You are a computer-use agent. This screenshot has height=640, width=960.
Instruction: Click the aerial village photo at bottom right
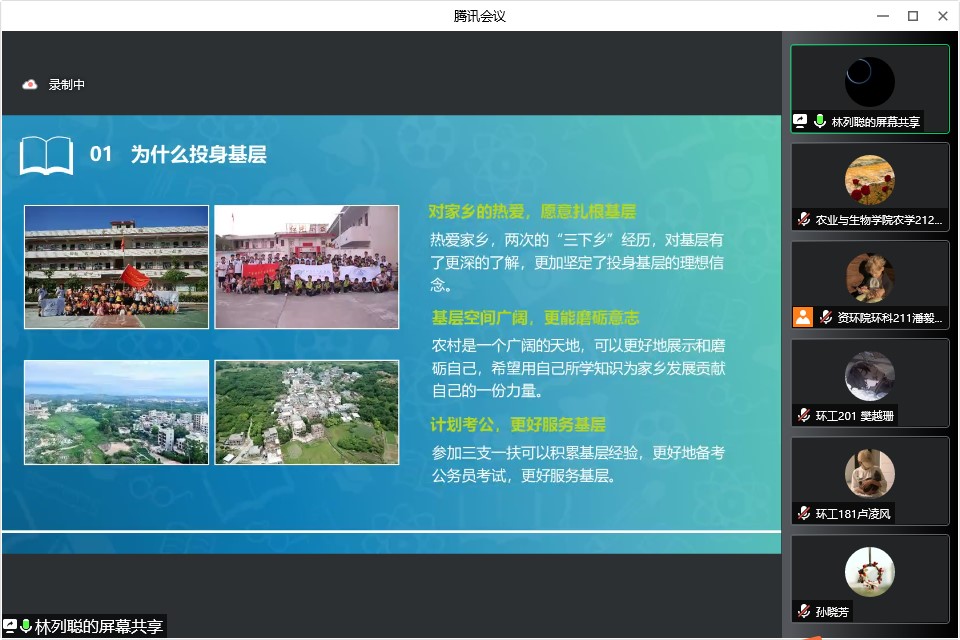point(306,412)
